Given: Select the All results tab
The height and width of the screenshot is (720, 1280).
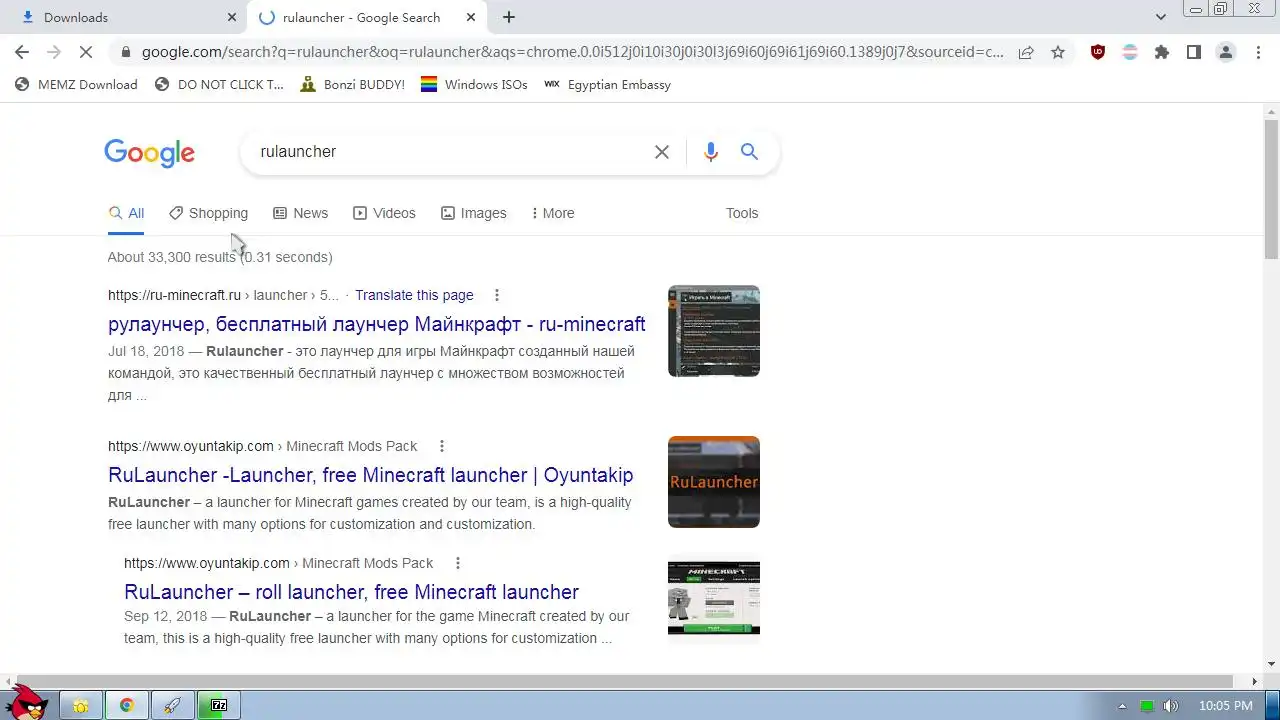Looking at the screenshot, I should 126,213.
